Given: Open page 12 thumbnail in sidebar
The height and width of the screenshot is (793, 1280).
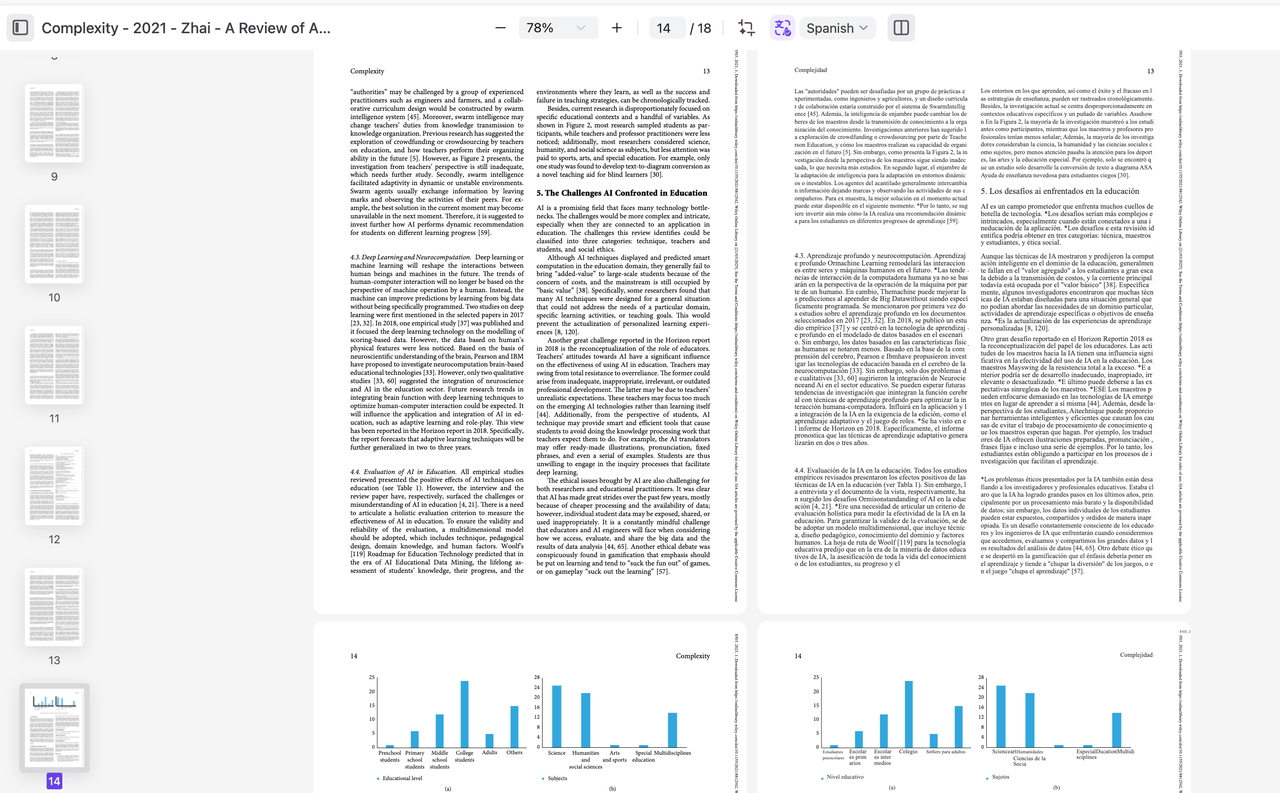Looking at the screenshot, I should pos(54,486).
